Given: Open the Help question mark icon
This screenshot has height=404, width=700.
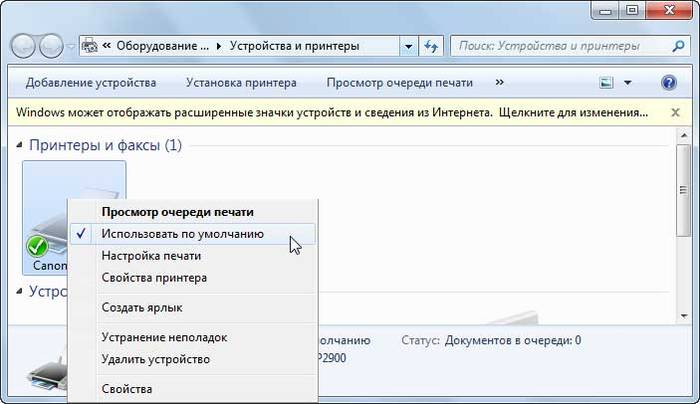Looking at the screenshot, I should click(670, 82).
